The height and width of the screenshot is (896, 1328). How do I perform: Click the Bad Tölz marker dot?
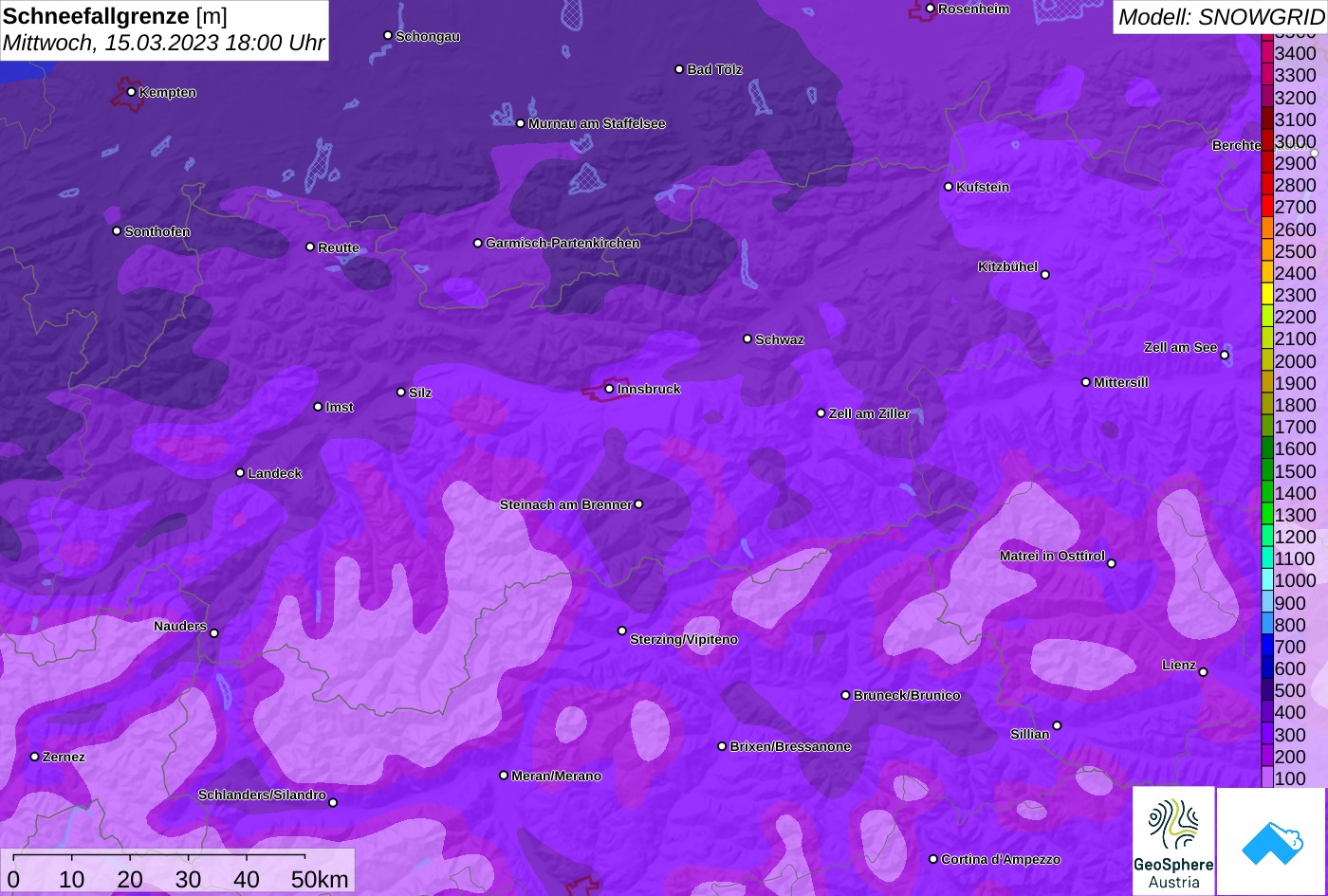pyautogui.click(x=679, y=69)
